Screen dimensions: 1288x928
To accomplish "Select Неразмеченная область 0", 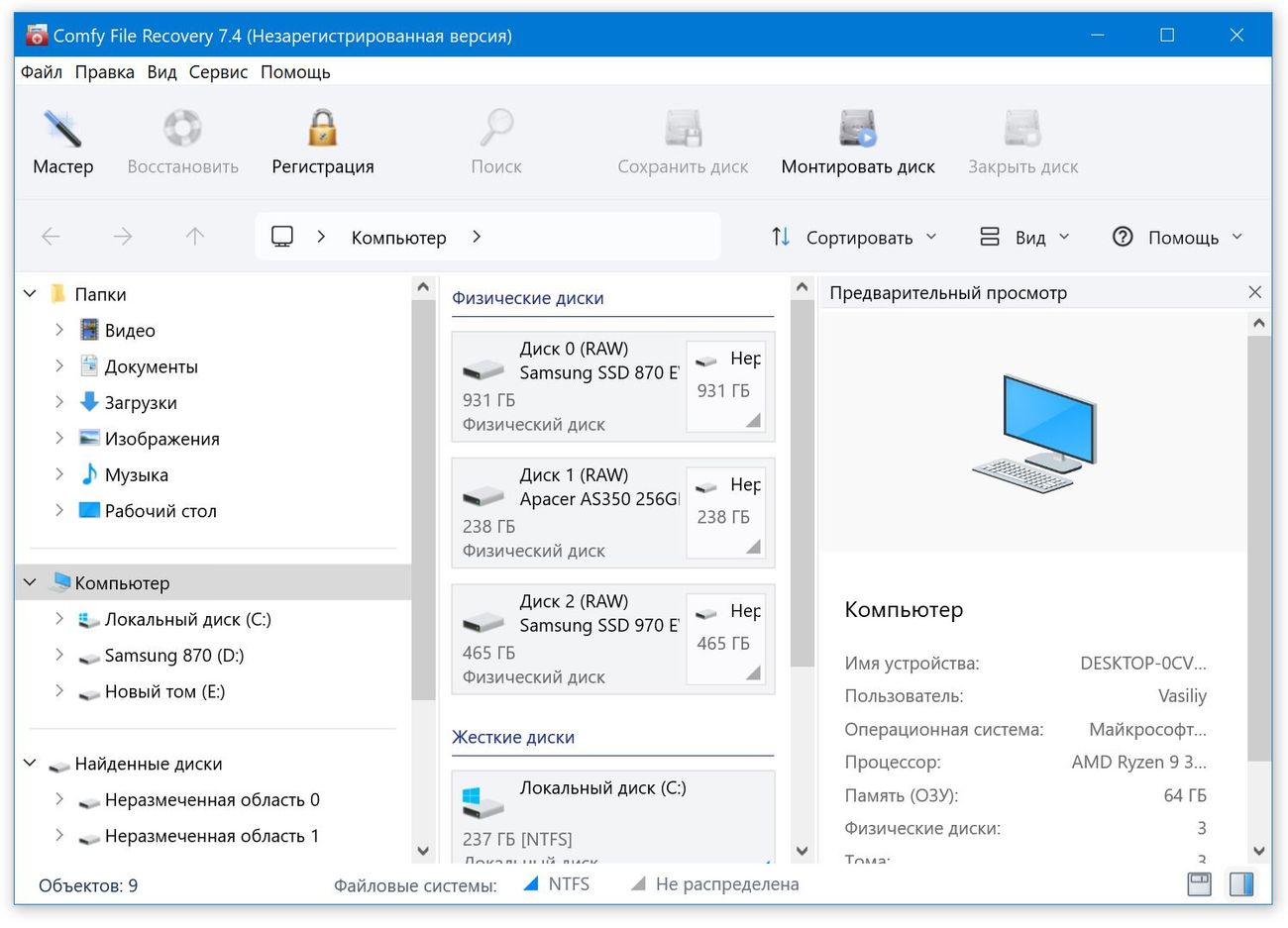I will coord(211,799).
